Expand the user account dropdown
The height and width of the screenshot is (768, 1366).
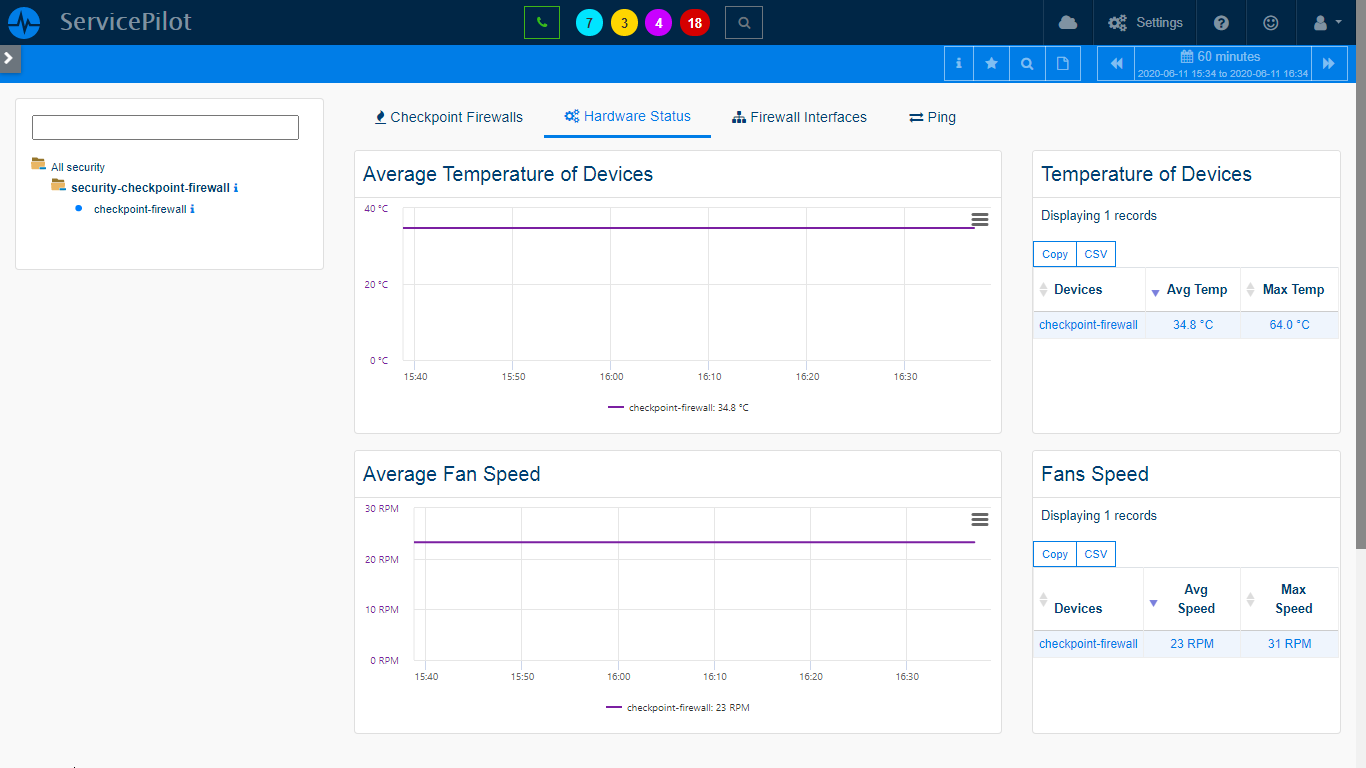tap(1326, 22)
